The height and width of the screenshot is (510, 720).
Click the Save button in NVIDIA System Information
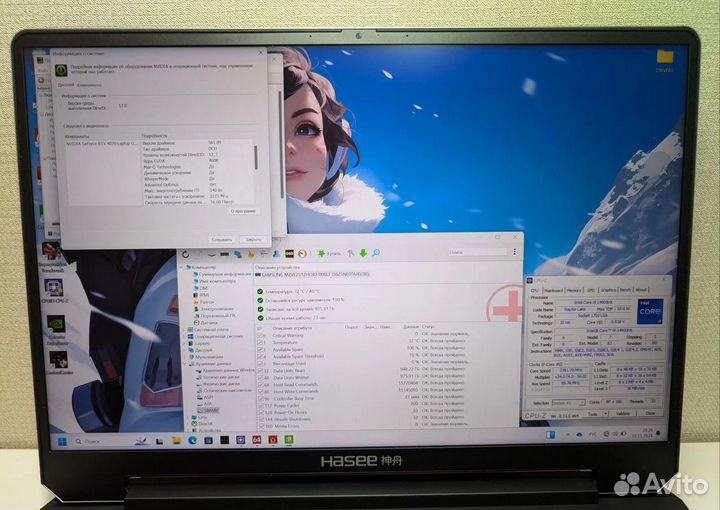(222, 239)
